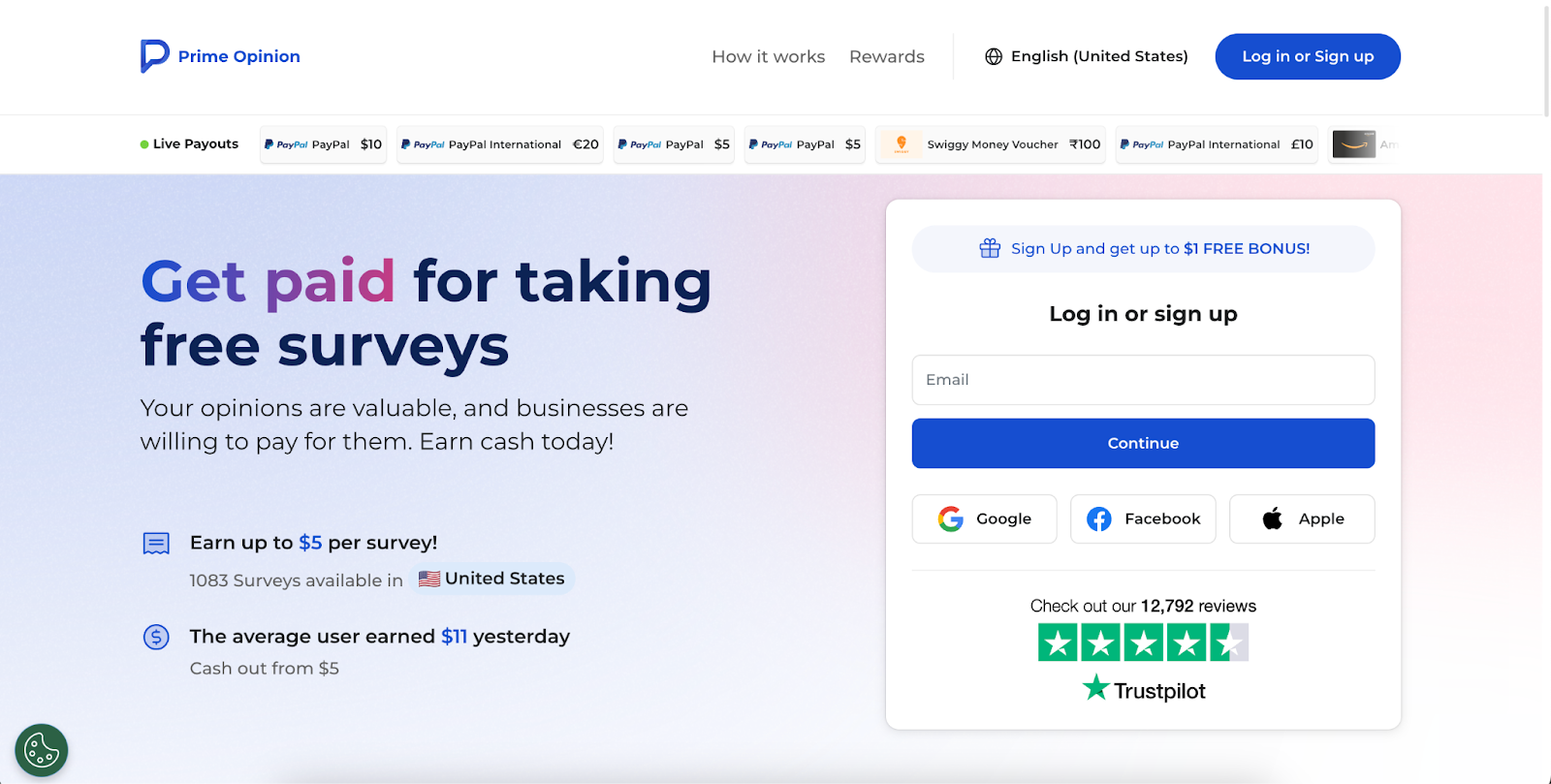
Task: Click the Trustpilot five-star rating bar
Action: point(1143,643)
